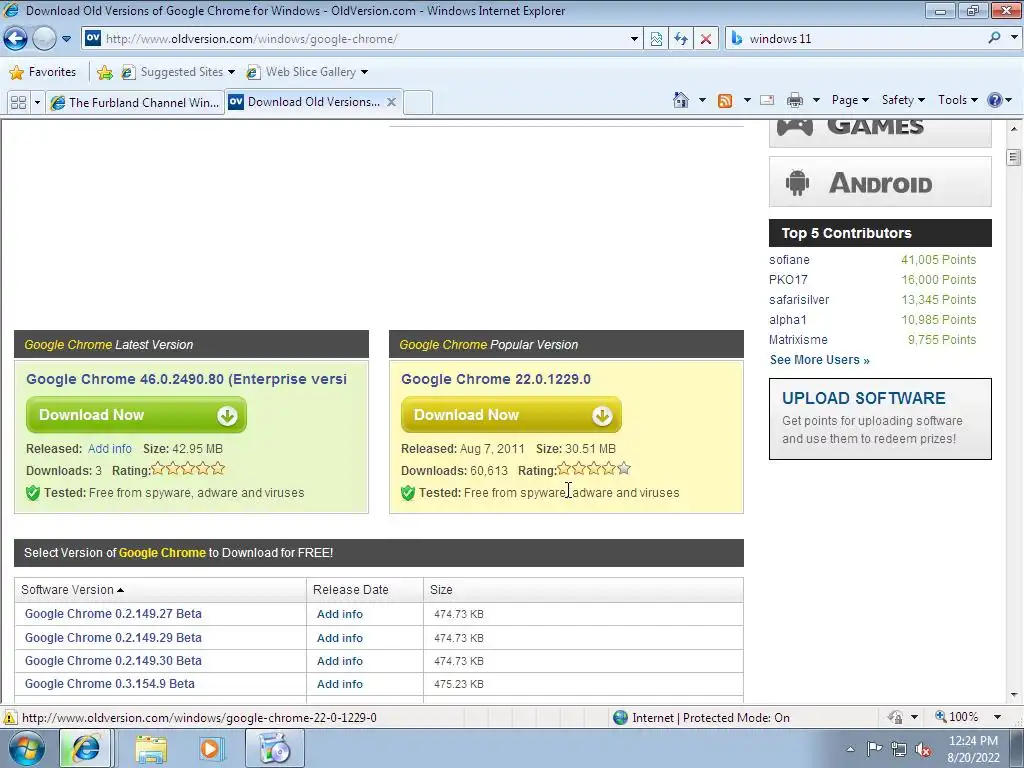The width and height of the screenshot is (1024, 768).
Task: Click the magnifier search icon
Action: pyautogui.click(x=994, y=38)
